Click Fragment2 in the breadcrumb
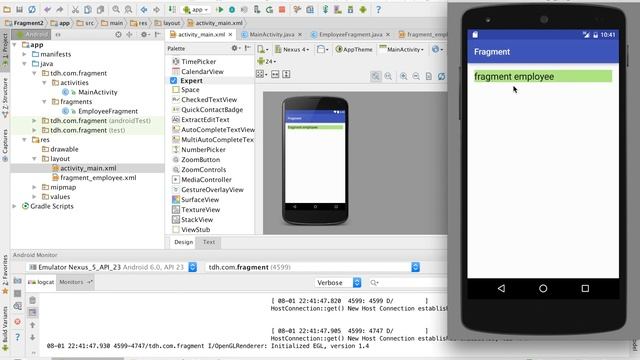Viewport: 640px width, 360px height. [x=24, y=23]
